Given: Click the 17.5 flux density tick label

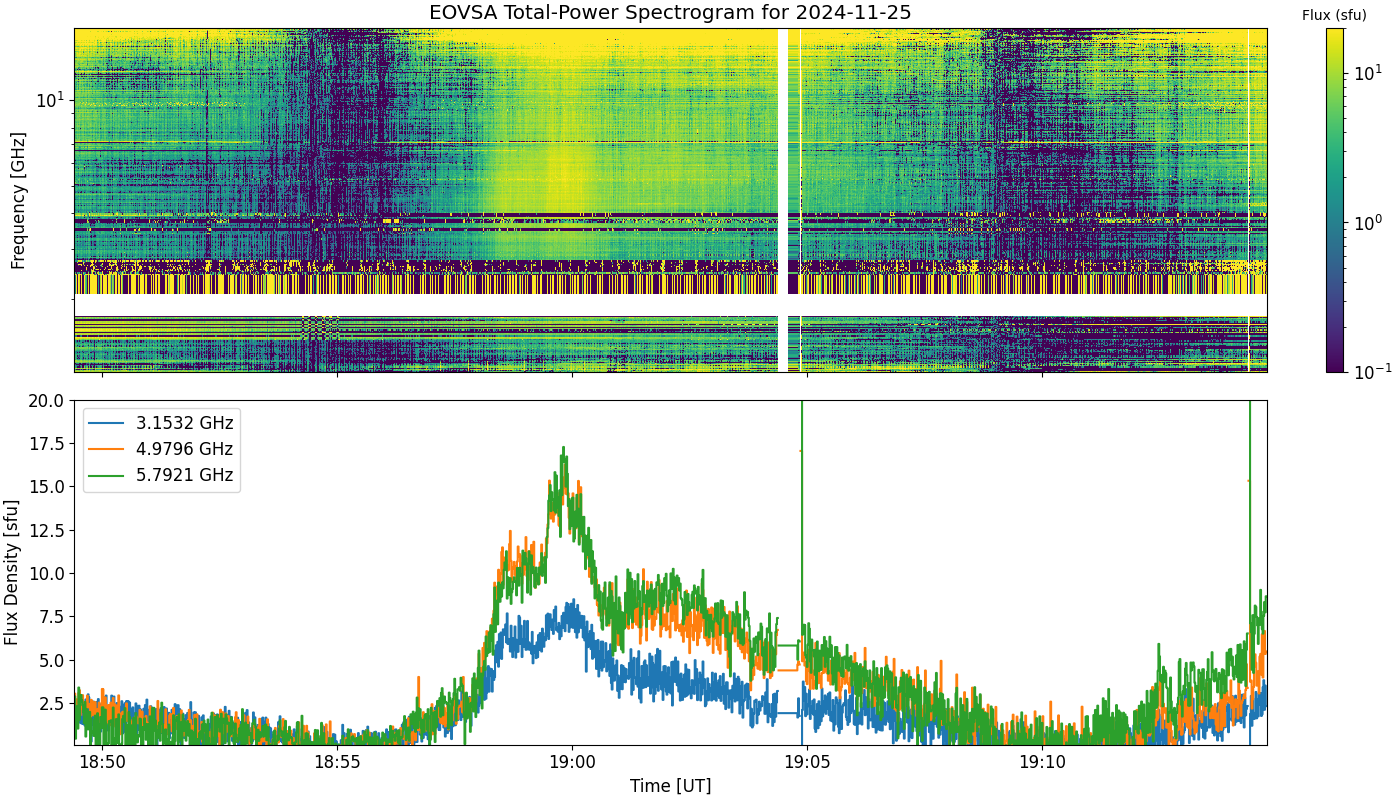Looking at the screenshot, I should [47, 443].
